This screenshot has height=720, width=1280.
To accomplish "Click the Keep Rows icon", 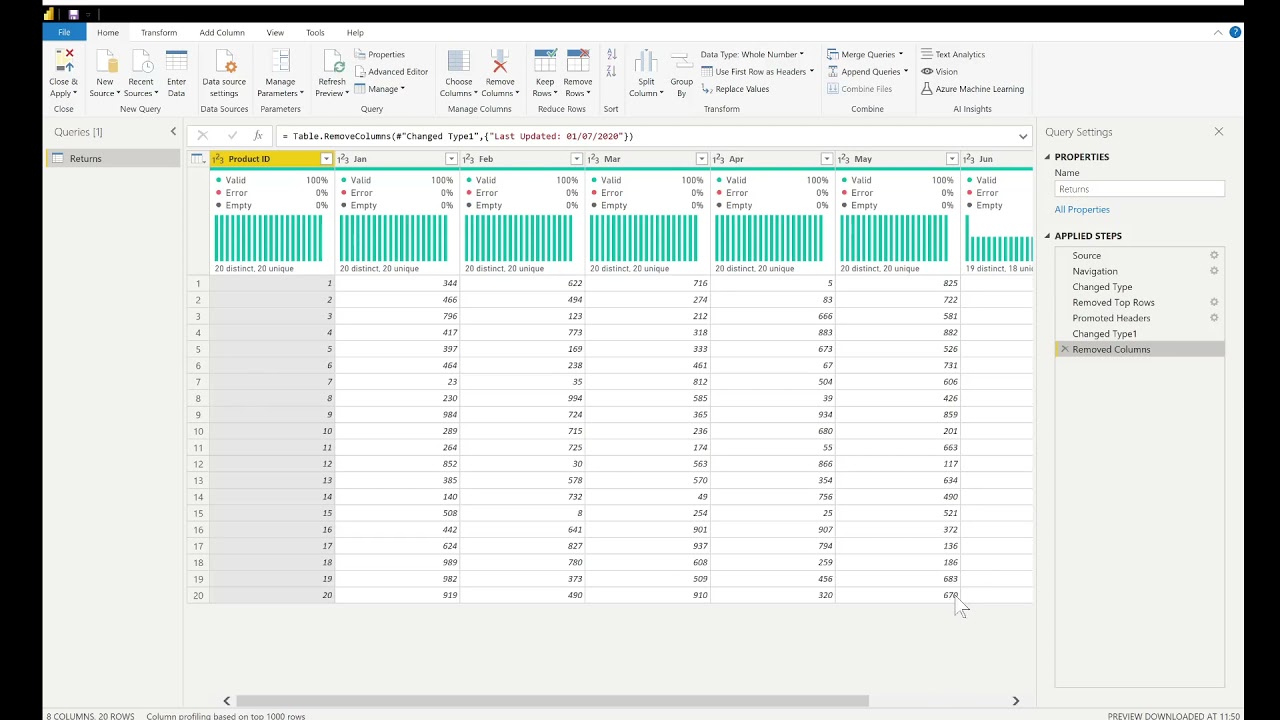I will click(x=545, y=61).
